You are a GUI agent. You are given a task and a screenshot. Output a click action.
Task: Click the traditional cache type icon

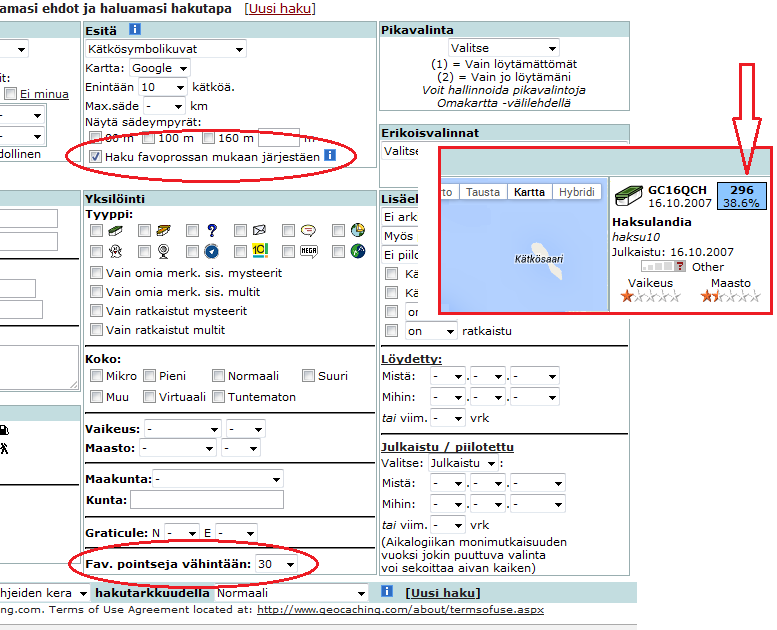pyautogui.click(x=115, y=231)
